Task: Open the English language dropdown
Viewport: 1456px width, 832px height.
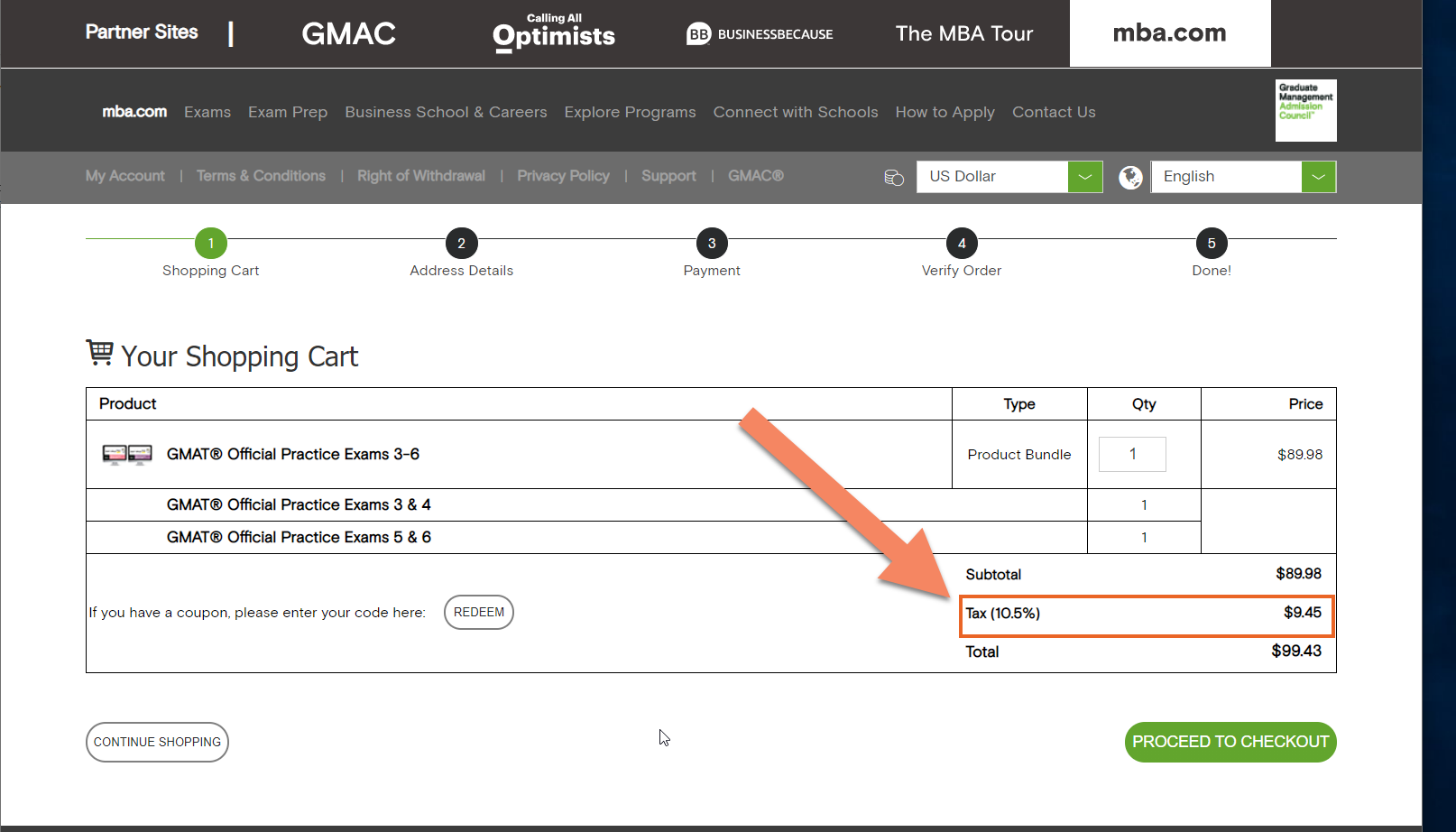Action: [1227, 177]
